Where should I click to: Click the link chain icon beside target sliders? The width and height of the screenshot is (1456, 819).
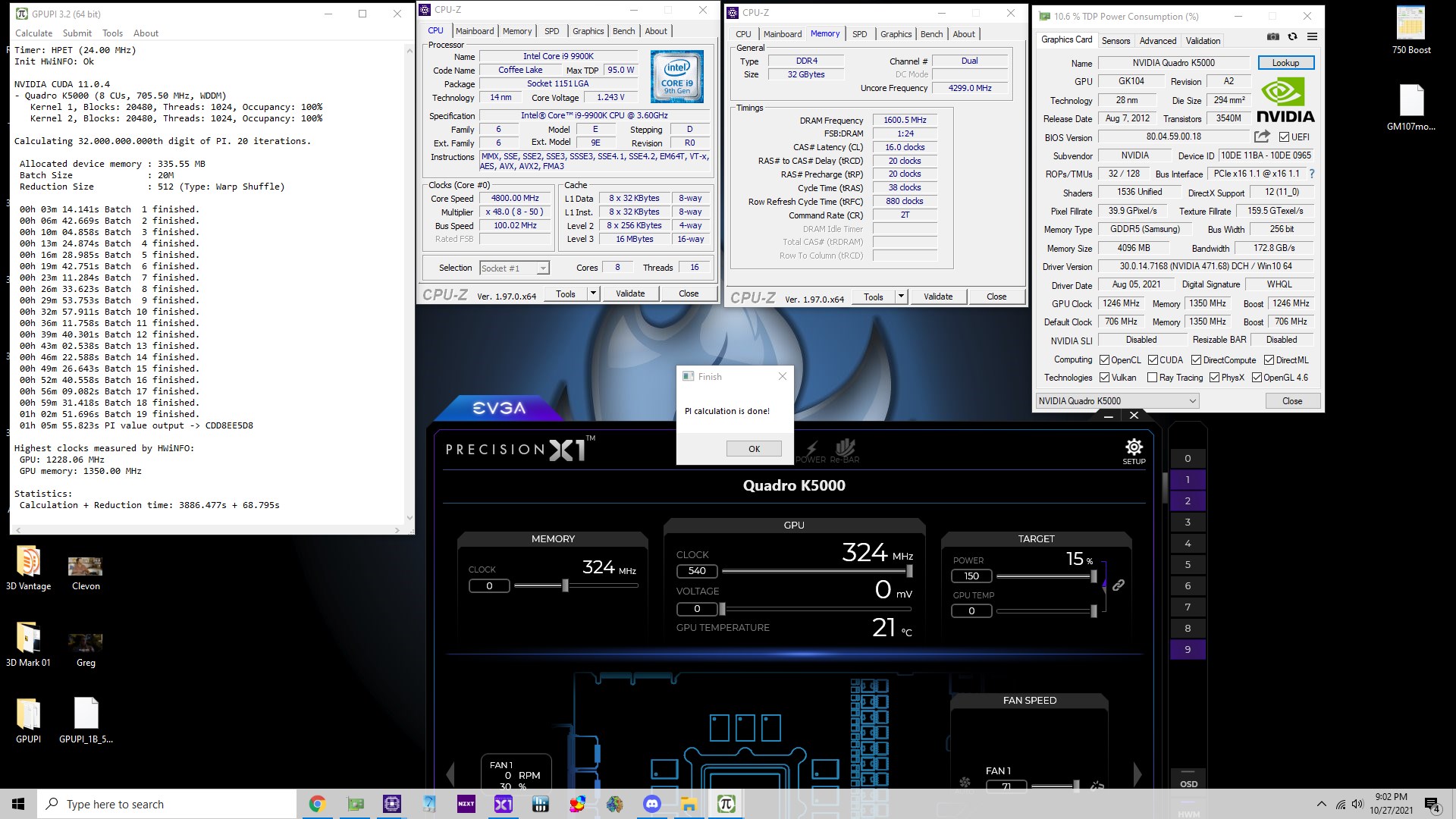(1119, 585)
